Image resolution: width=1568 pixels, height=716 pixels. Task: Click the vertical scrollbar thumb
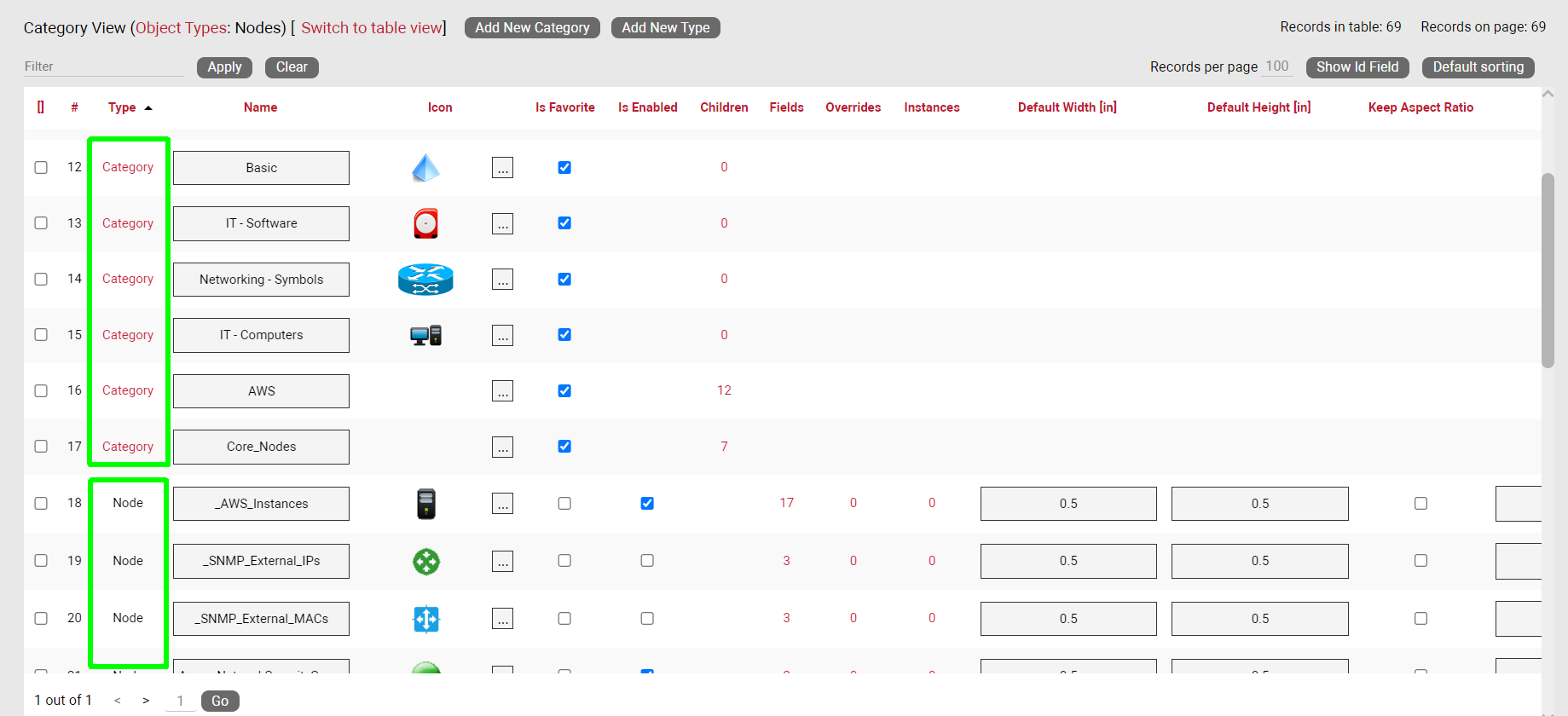(1548, 270)
